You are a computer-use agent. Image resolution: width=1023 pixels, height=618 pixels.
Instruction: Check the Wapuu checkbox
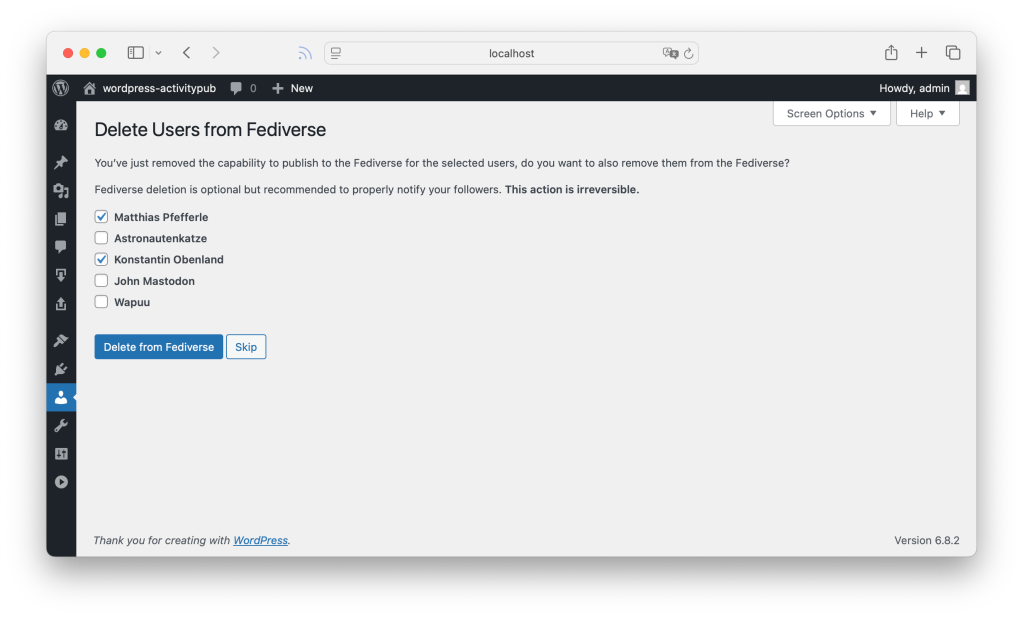point(101,302)
